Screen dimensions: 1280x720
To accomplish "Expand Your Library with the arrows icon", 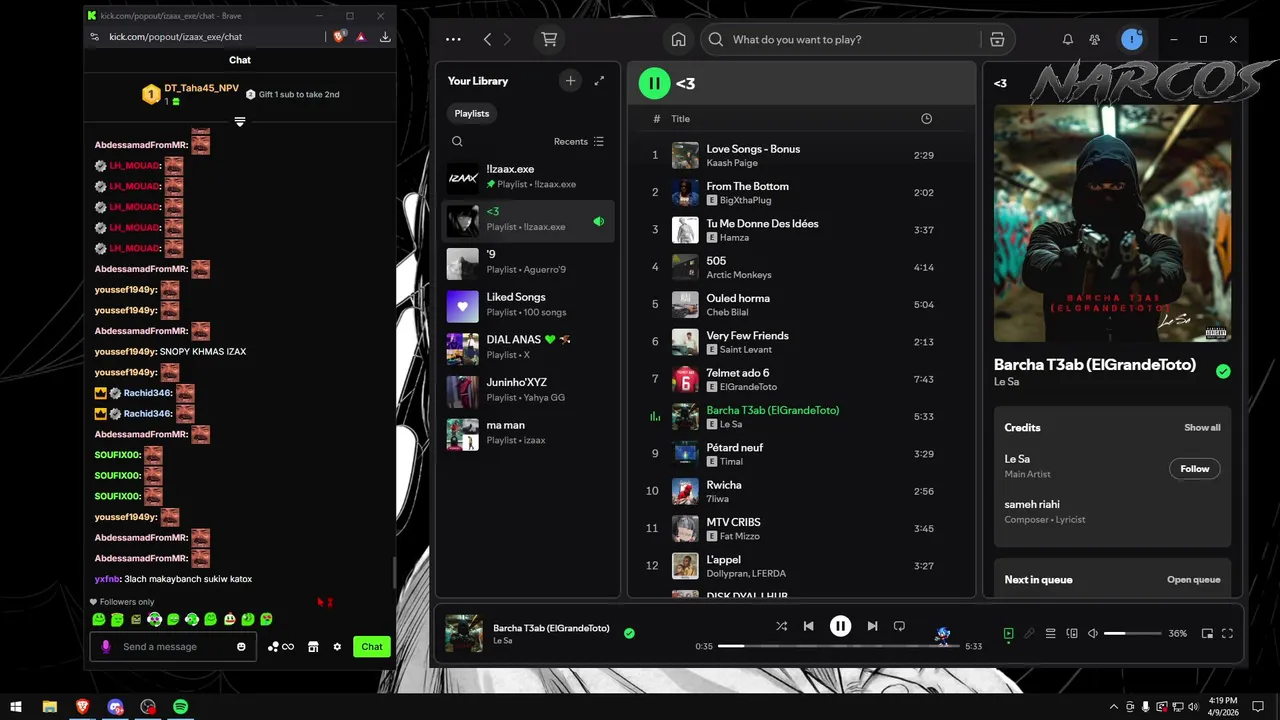I will click(599, 81).
